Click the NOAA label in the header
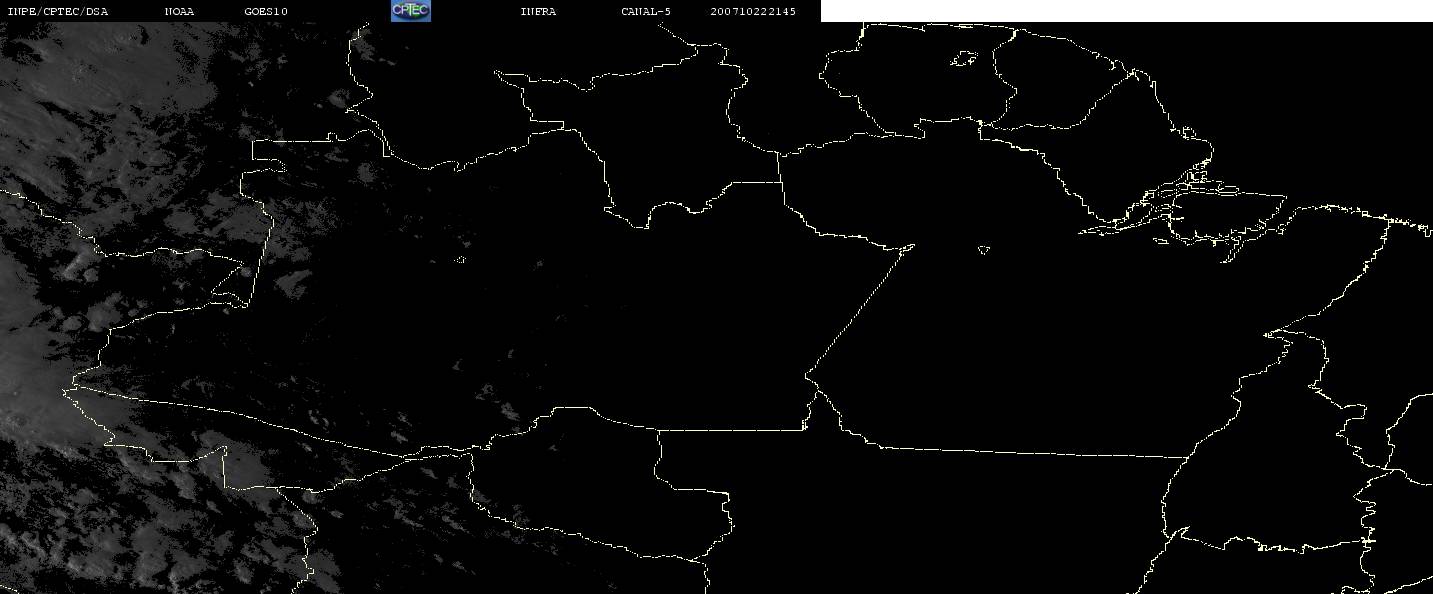1433x594 pixels. tap(179, 11)
